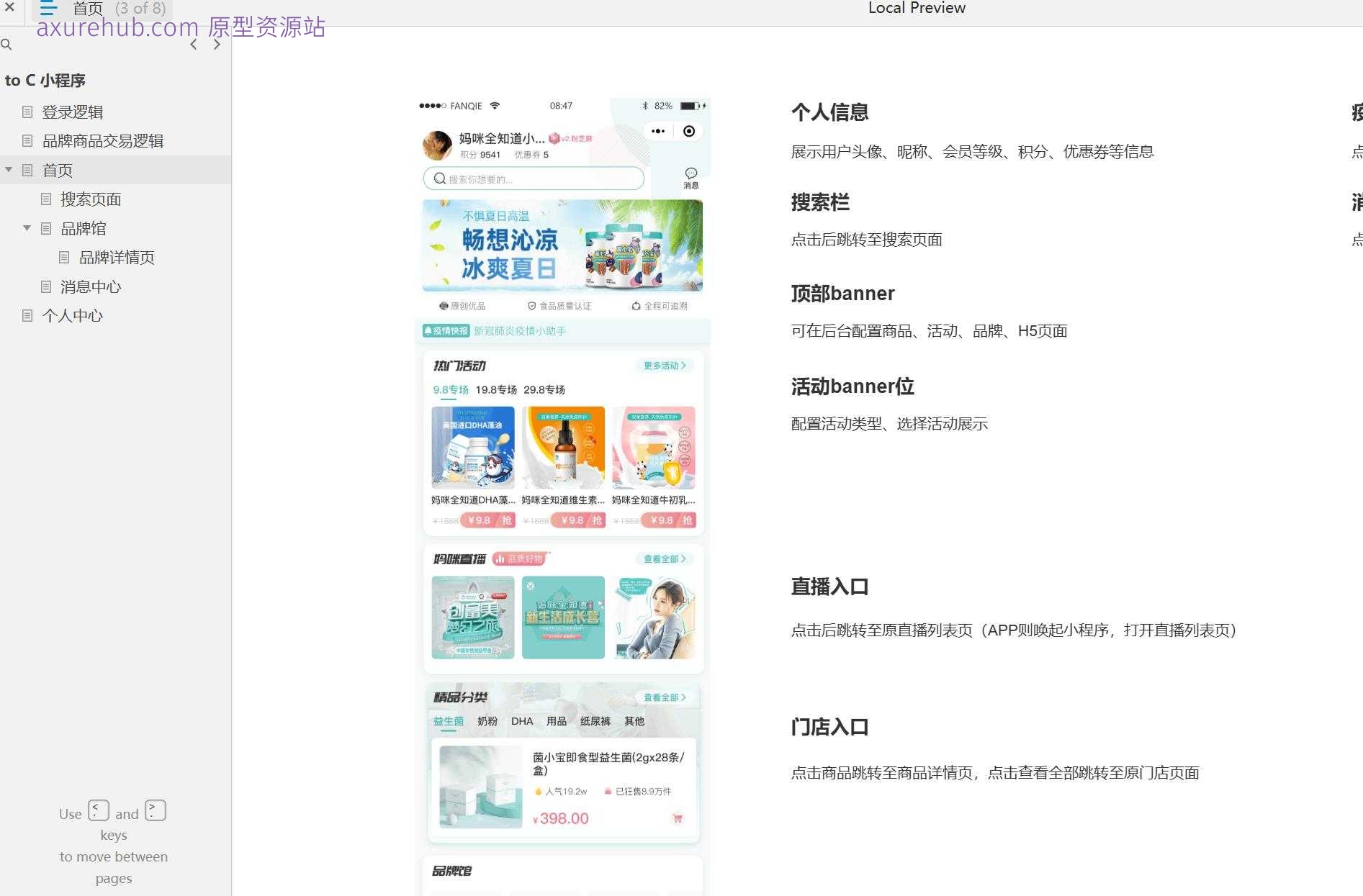Click the cart icon on the 398.00 product
This screenshot has width=1363, height=896.
pyautogui.click(x=678, y=818)
